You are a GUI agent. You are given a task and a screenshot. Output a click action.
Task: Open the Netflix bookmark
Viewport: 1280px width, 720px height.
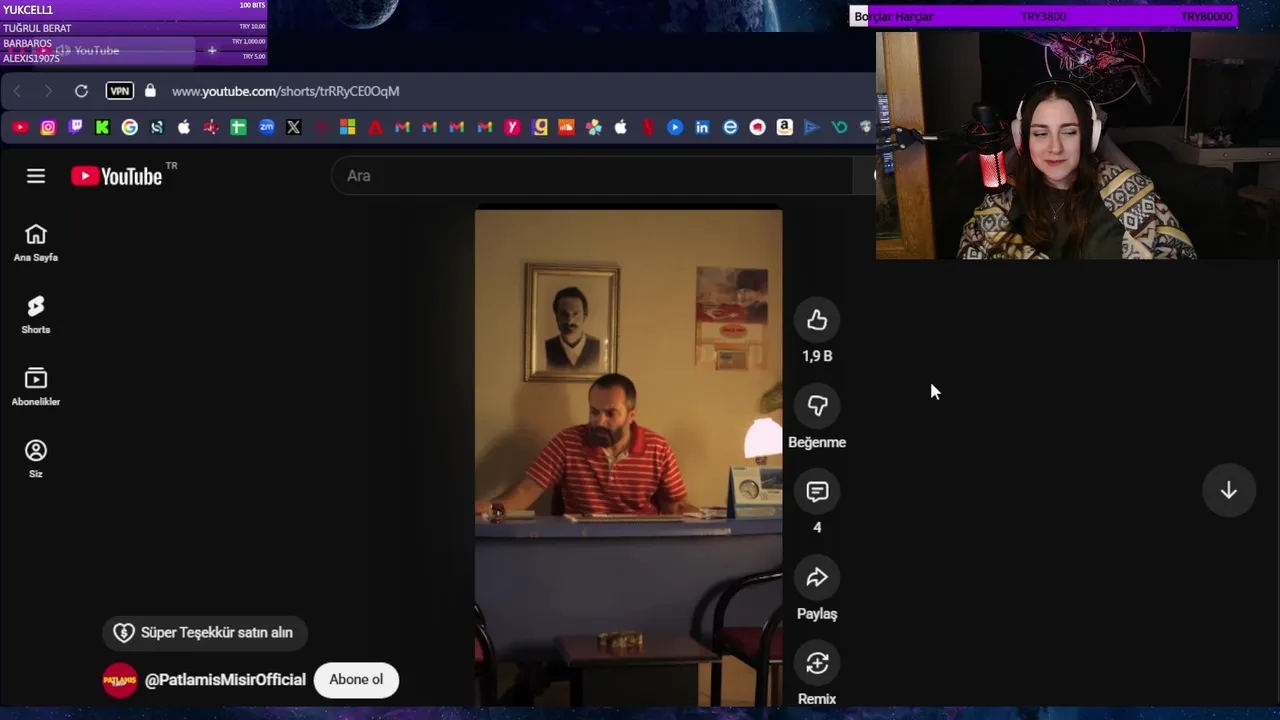click(648, 127)
